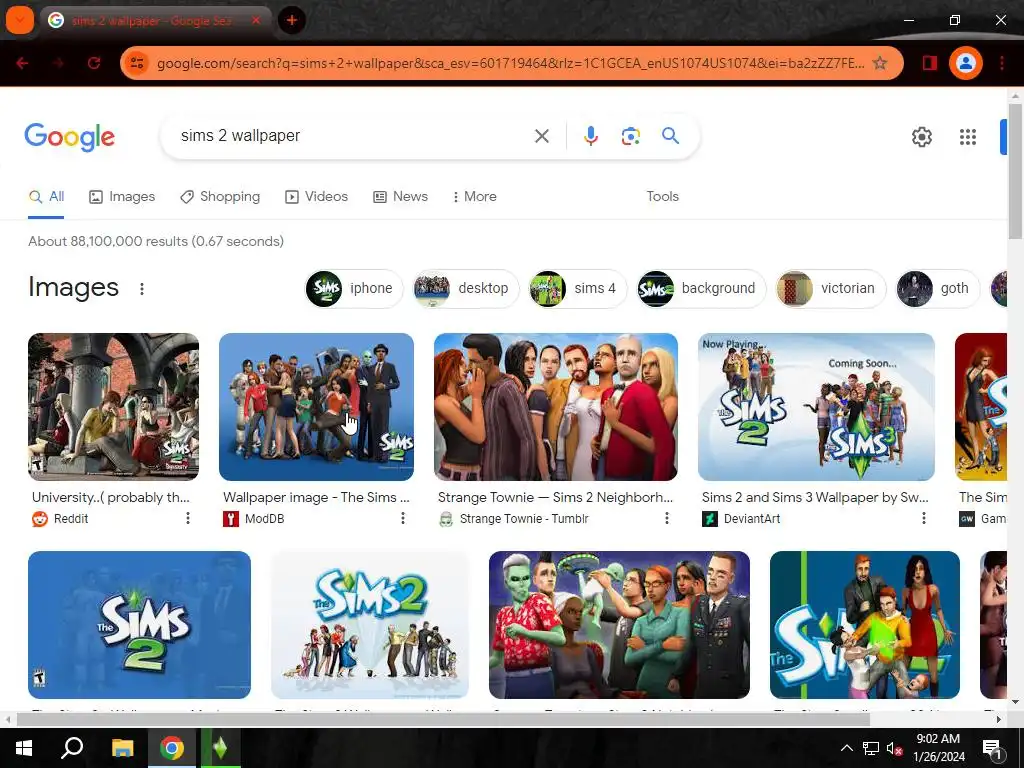
Task: Open 'University..( probably th...' Reddit link
Action: (x=111, y=498)
